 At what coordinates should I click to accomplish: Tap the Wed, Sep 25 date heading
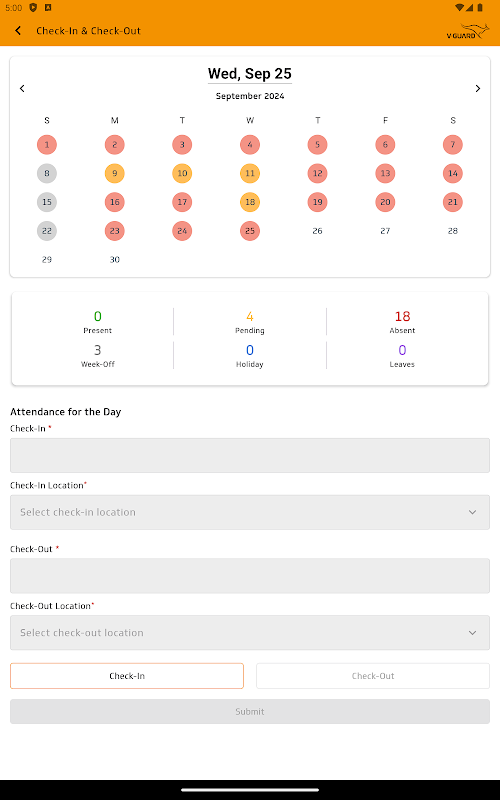250,74
